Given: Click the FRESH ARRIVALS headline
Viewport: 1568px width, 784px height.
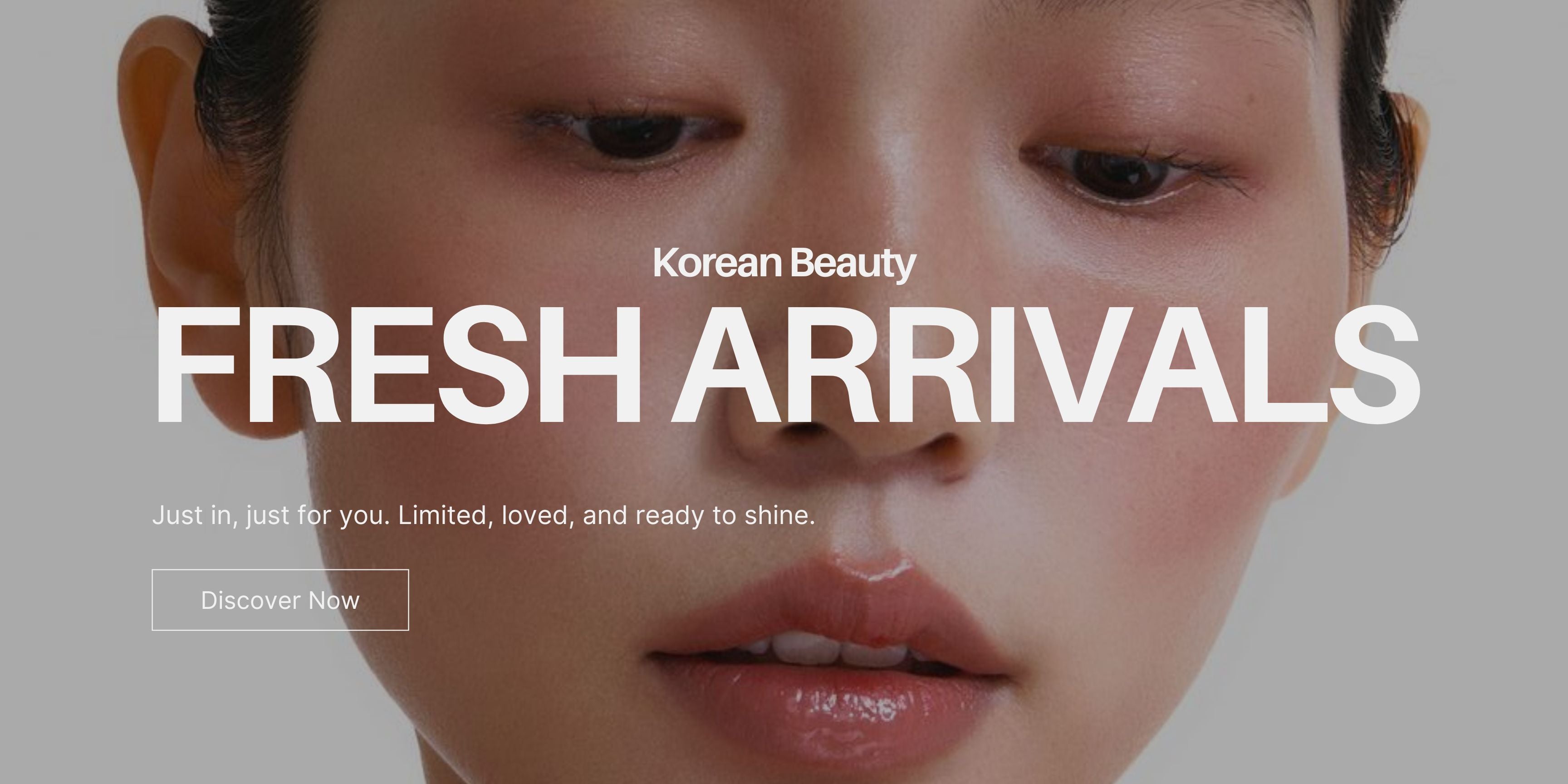Looking at the screenshot, I should (x=786, y=365).
